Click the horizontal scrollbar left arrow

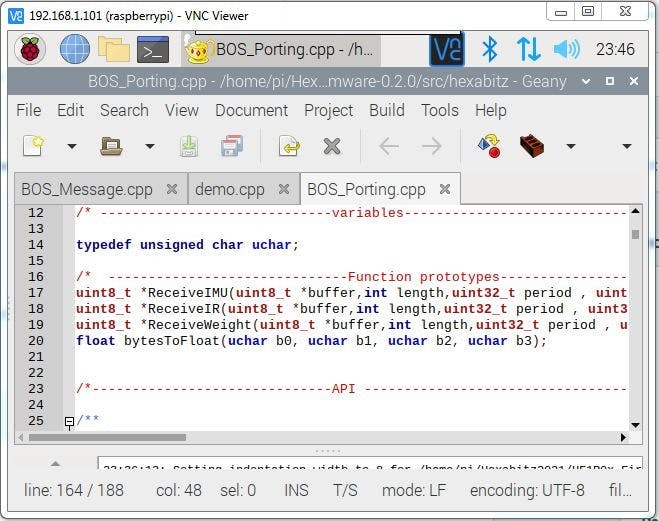pyautogui.click(x=20, y=437)
